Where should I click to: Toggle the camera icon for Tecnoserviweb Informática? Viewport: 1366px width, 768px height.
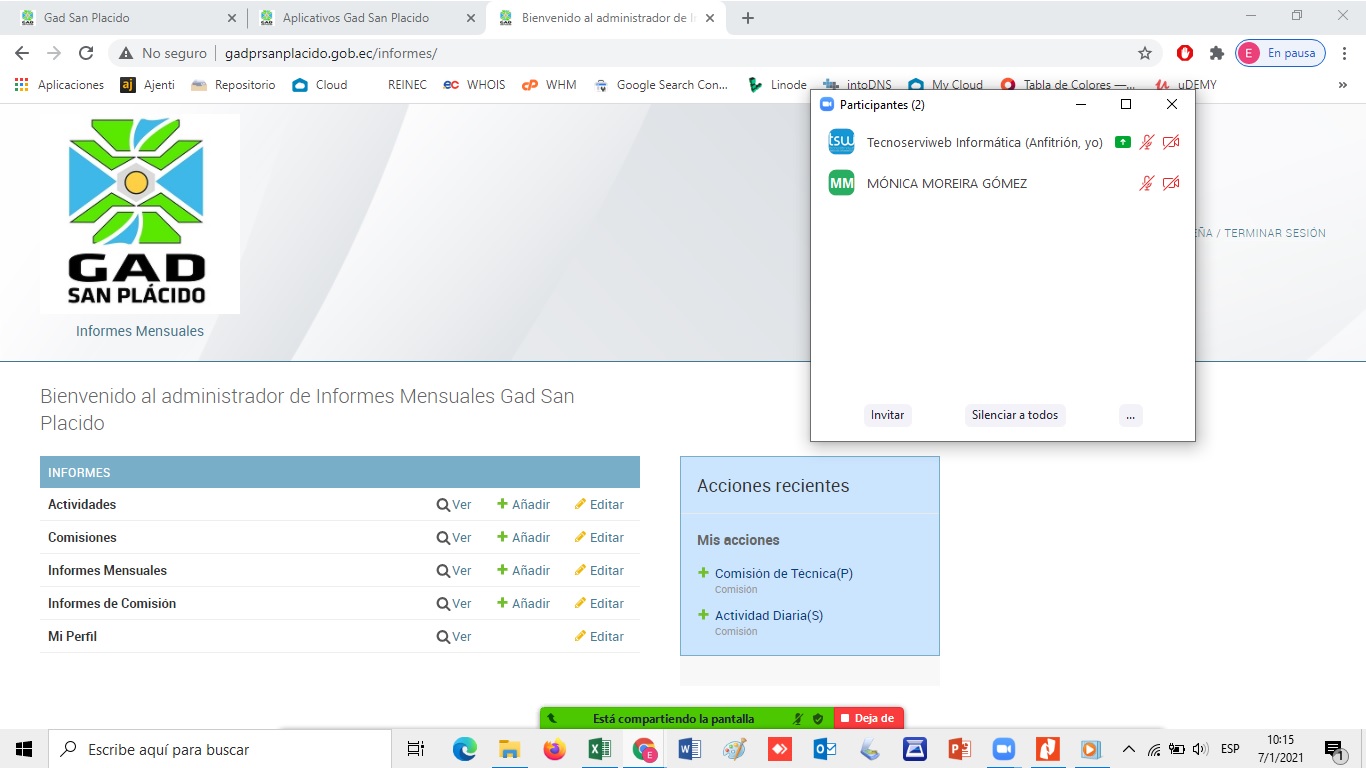(1171, 142)
